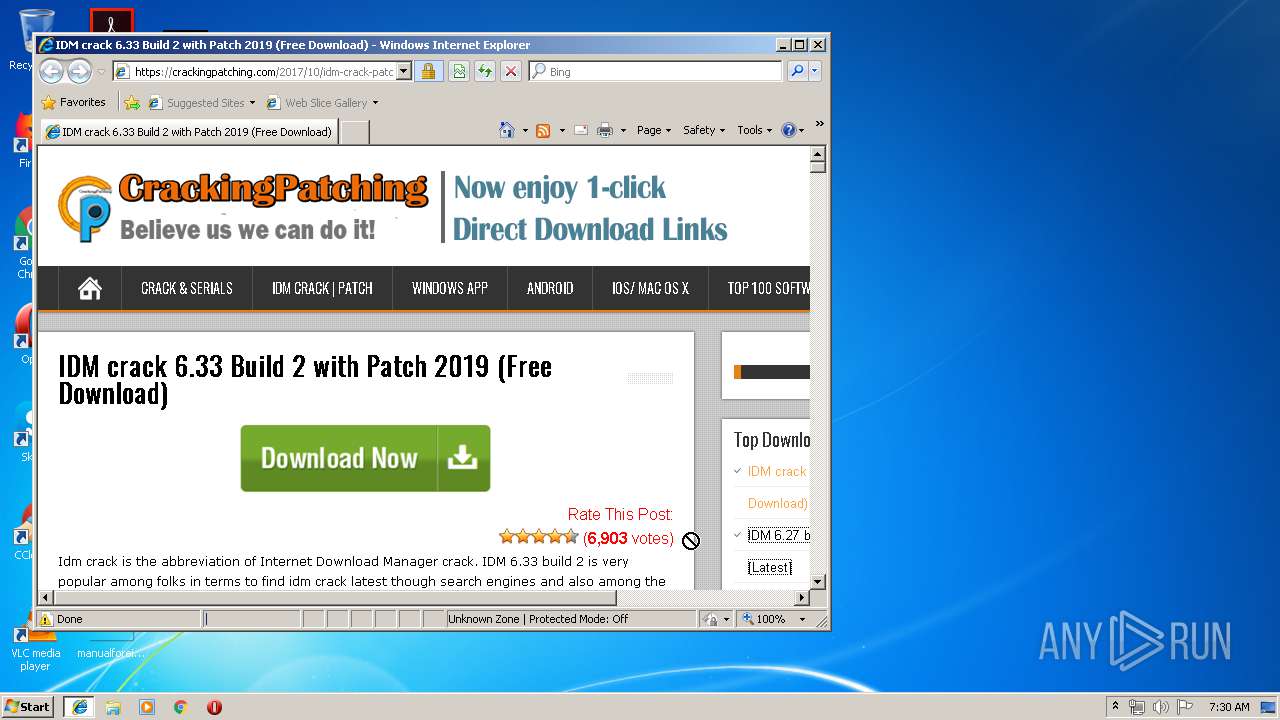
Task: Click the Home page icon in the command bar
Action: tap(507, 130)
